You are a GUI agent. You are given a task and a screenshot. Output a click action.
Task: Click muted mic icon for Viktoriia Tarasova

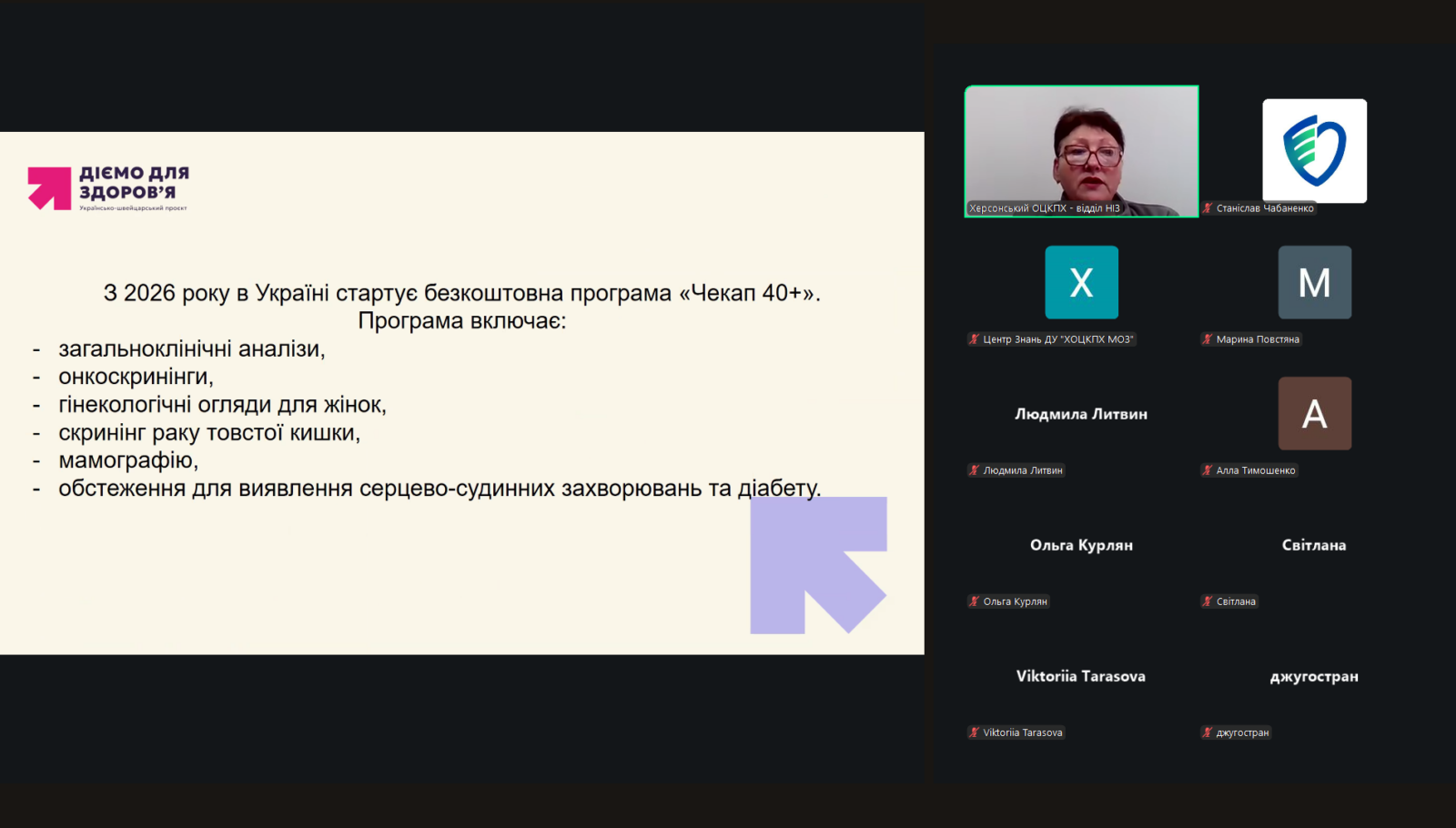[x=974, y=732]
